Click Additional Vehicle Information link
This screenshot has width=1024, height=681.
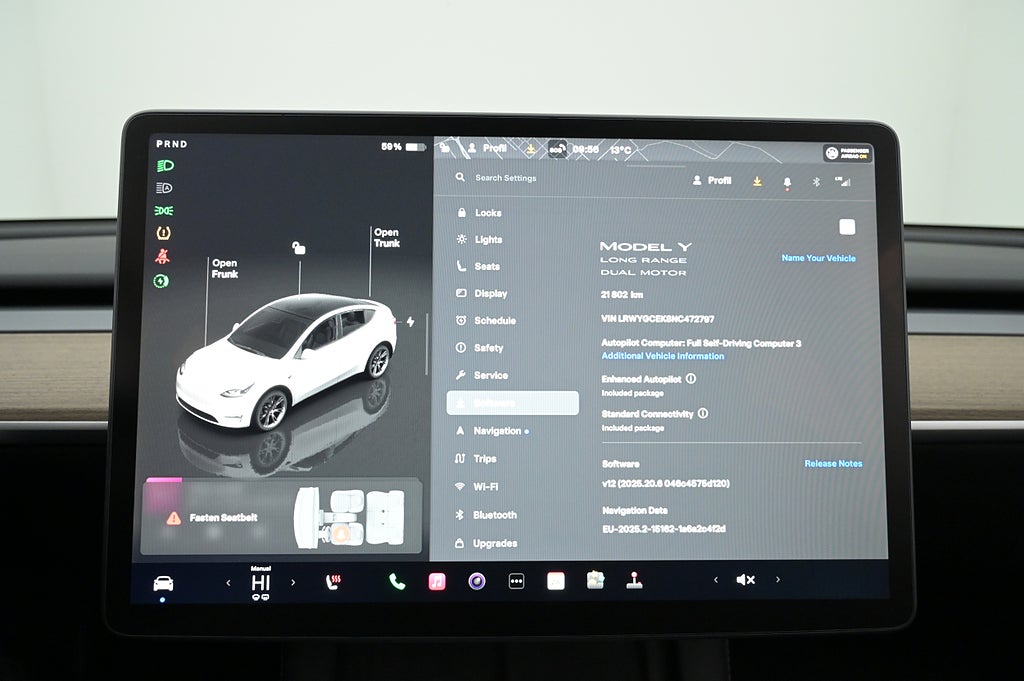662,356
